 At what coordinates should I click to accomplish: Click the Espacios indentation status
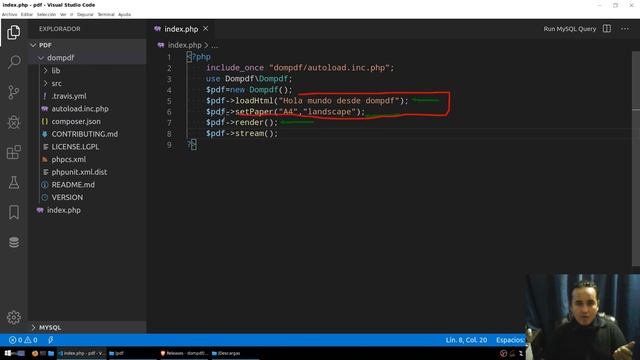[x=510, y=340]
